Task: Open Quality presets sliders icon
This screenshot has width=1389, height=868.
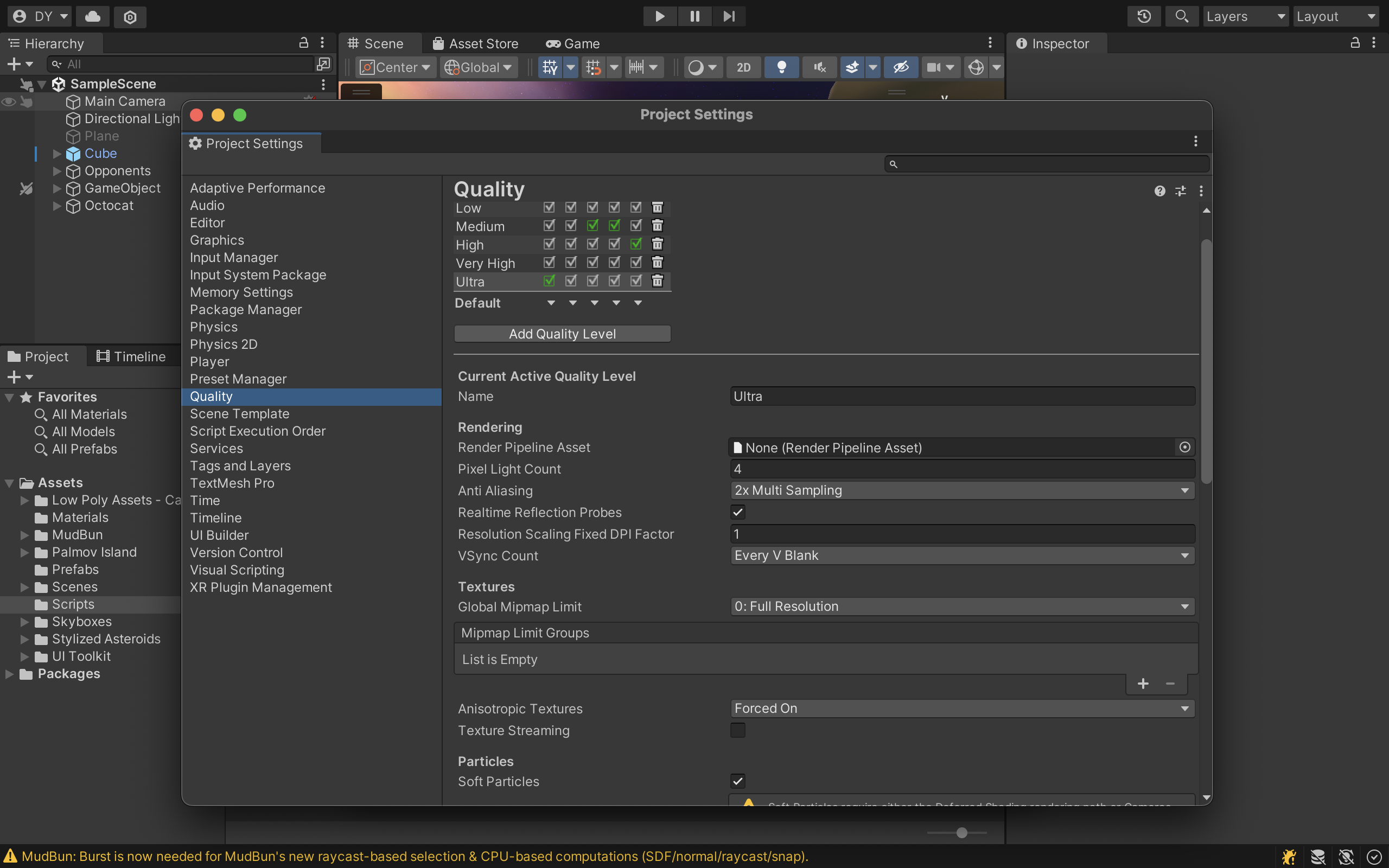Action: 1180,191
